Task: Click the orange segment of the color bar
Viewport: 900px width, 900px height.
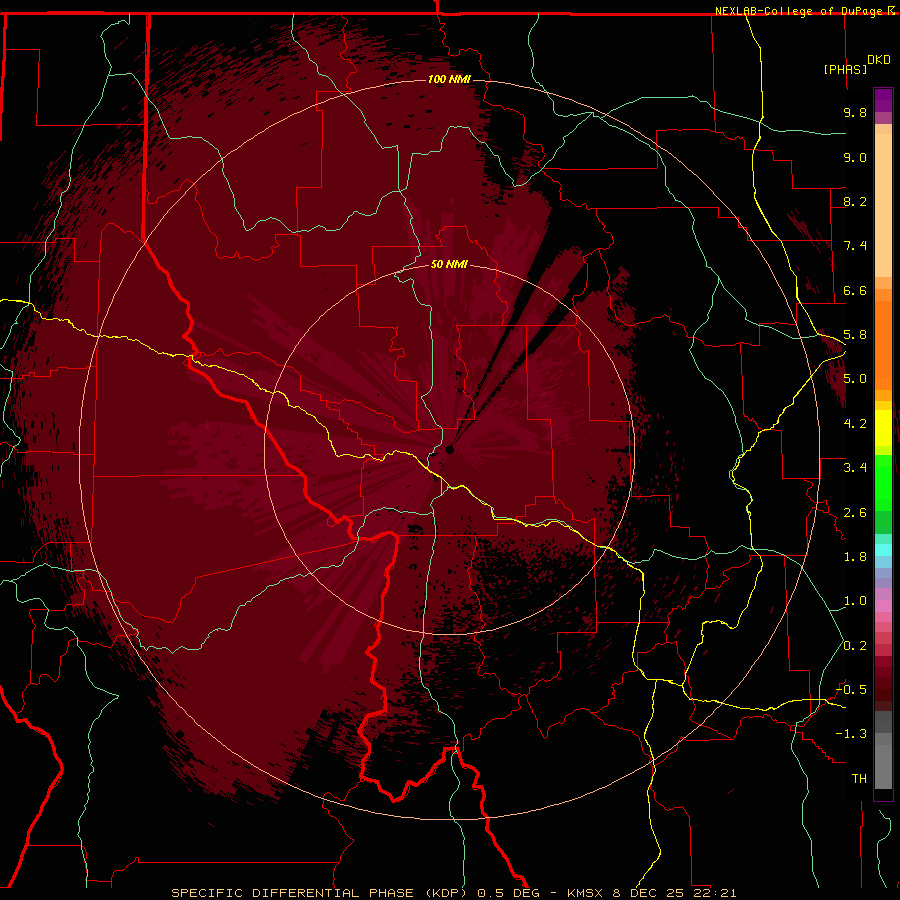Action: click(x=883, y=345)
